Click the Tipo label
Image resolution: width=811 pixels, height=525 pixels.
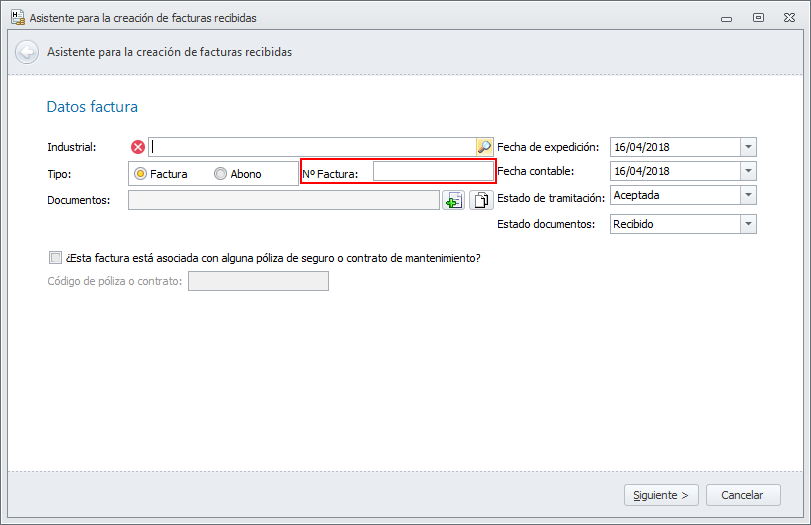click(x=59, y=174)
